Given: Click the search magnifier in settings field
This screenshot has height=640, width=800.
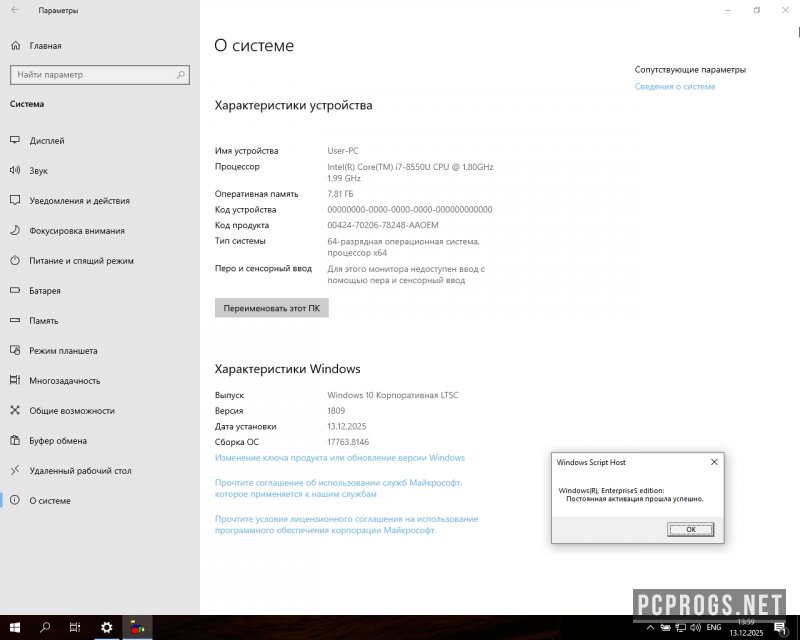Looking at the screenshot, I should [x=181, y=75].
